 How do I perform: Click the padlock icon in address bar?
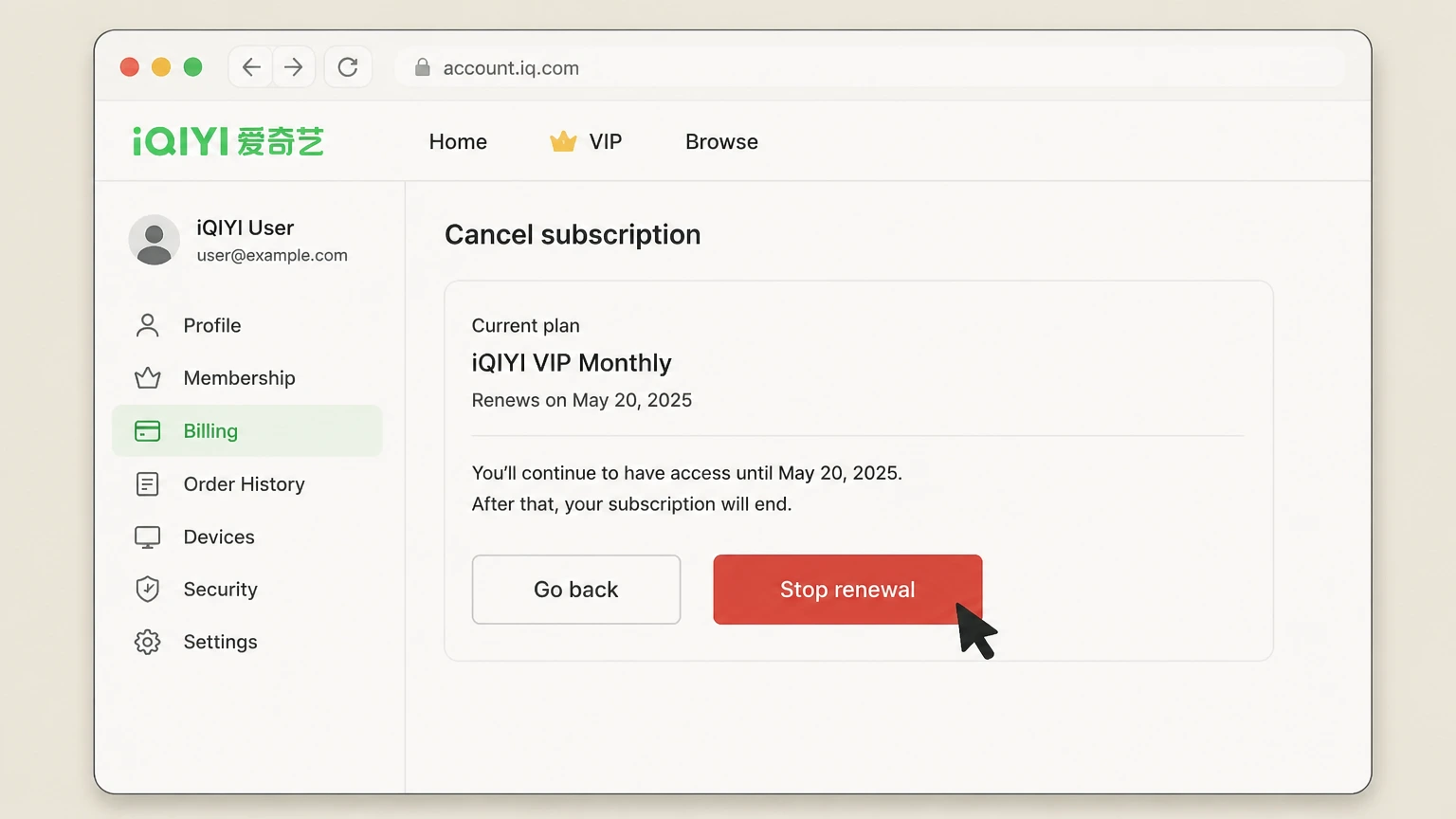tap(423, 67)
